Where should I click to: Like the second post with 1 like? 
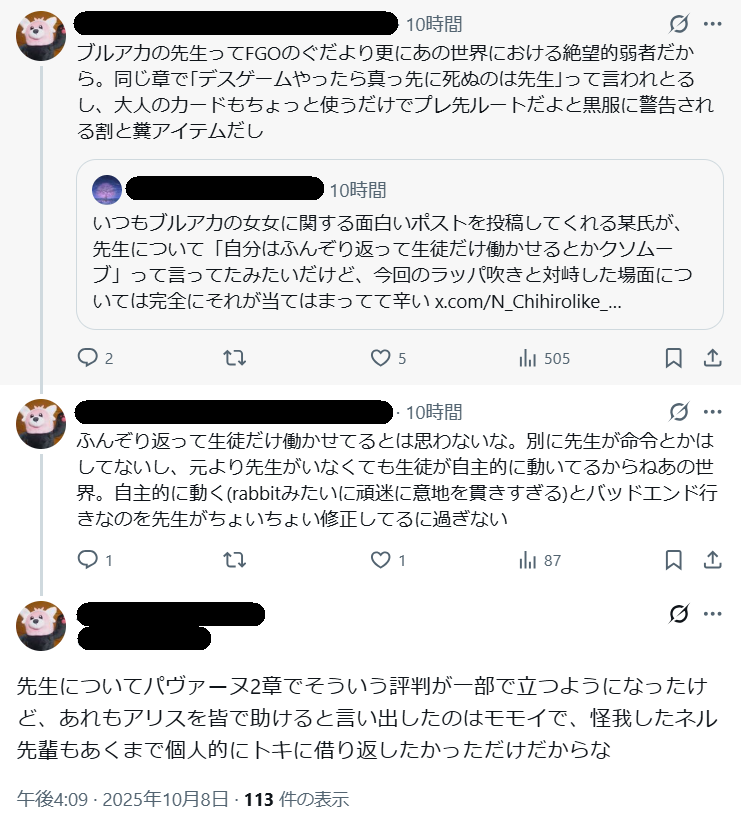[380, 560]
